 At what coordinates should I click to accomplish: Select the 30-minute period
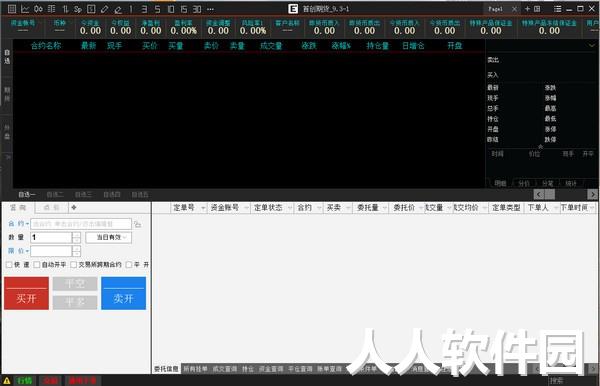point(197,9)
